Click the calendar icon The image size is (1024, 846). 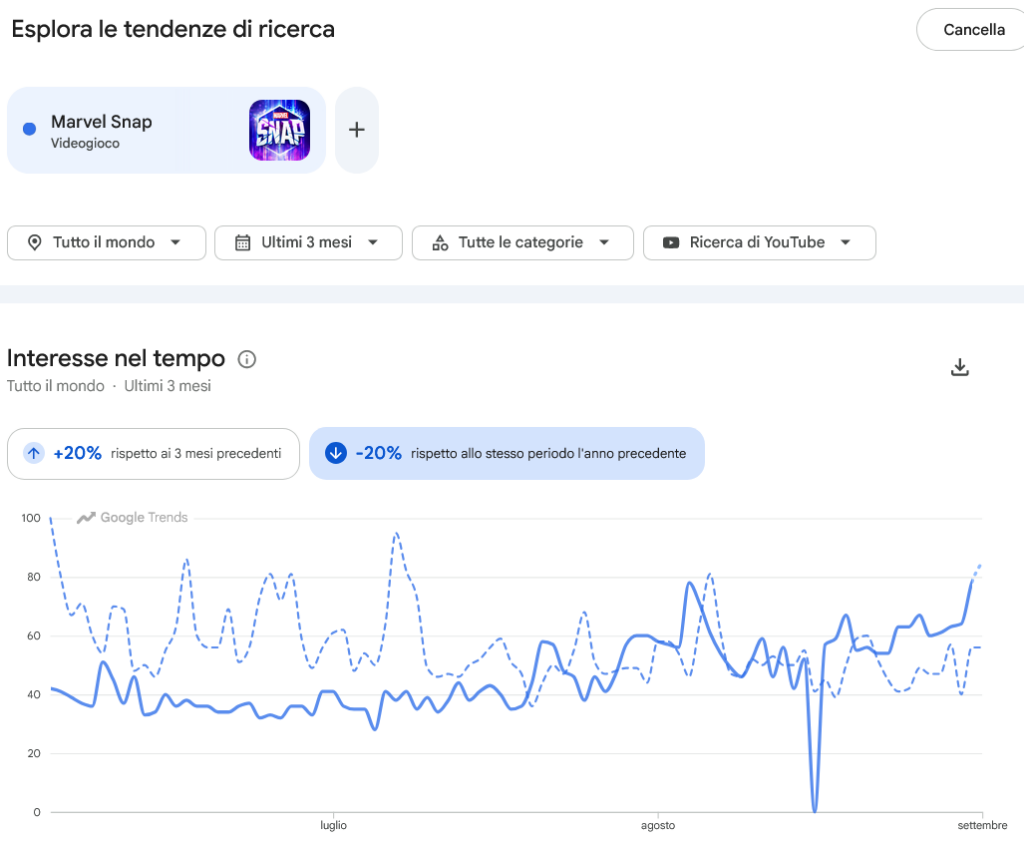pyautogui.click(x=242, y=242)
